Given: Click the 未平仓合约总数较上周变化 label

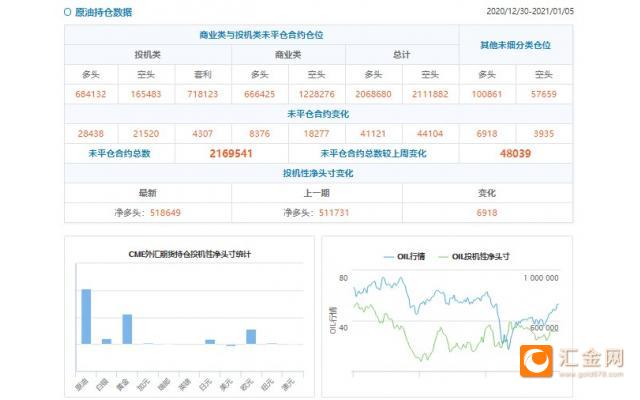Looking at the screenshot, I should [x=373, y=153].
